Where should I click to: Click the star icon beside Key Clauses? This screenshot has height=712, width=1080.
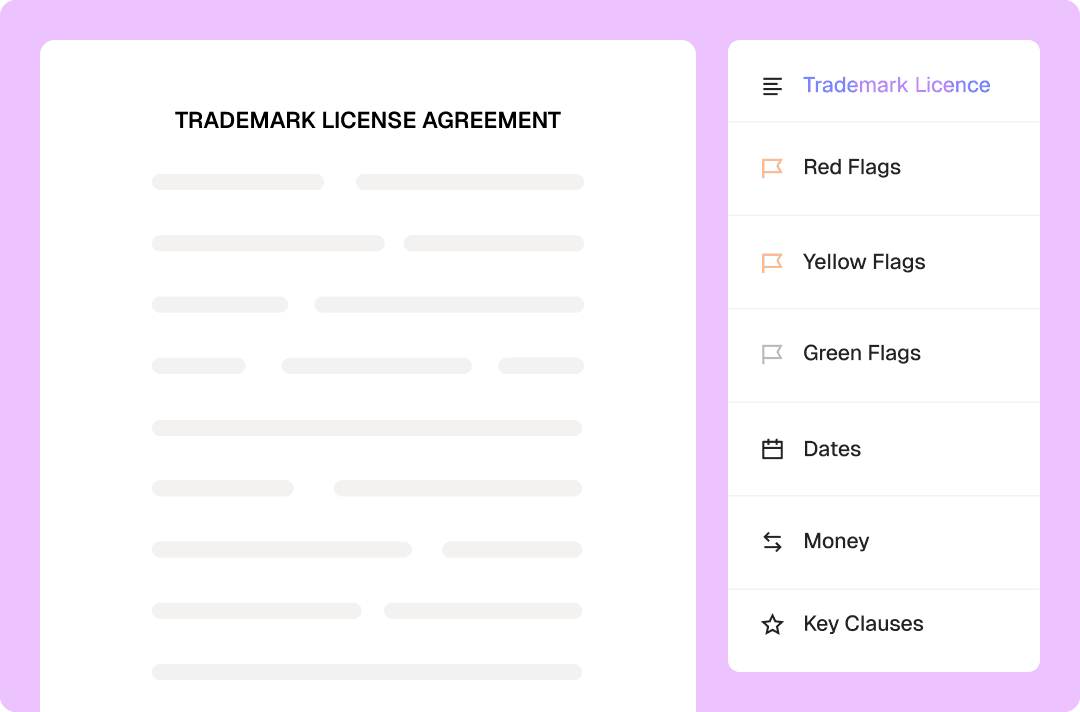[x=772, y=625]
